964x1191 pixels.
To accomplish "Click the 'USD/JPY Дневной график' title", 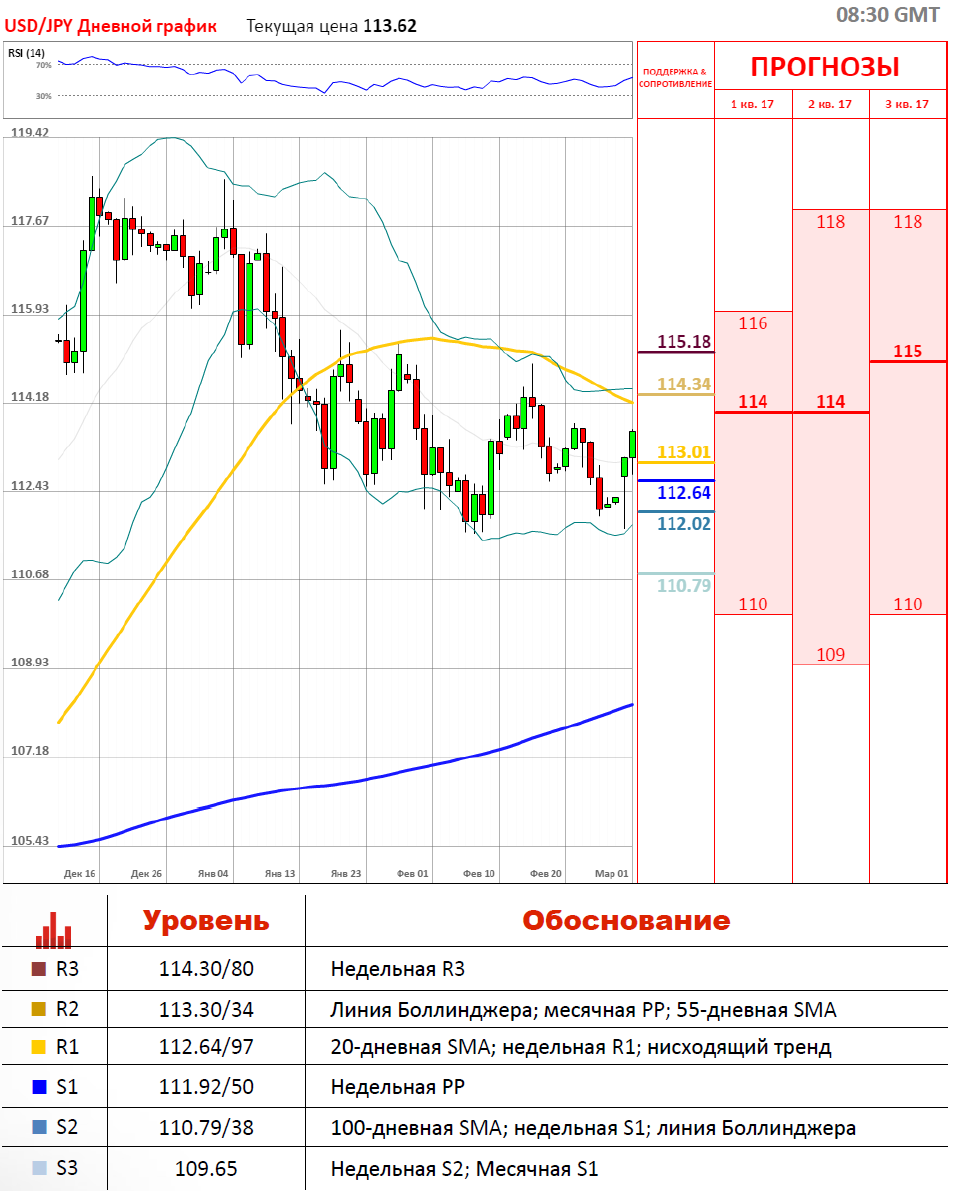I will click(112, 26).
